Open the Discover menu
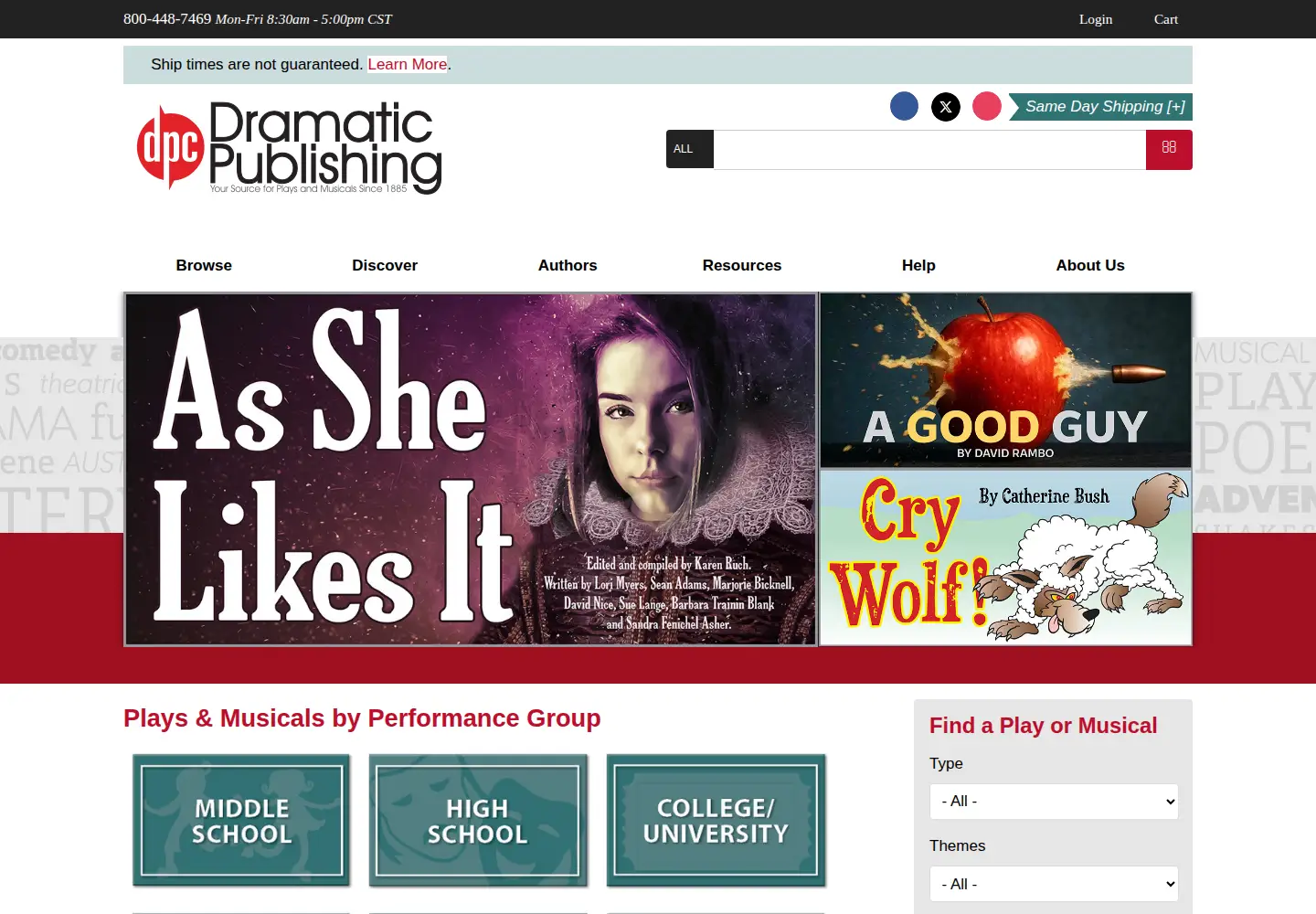The width and height of the screenshot is (1316, 914). point(385,265)
